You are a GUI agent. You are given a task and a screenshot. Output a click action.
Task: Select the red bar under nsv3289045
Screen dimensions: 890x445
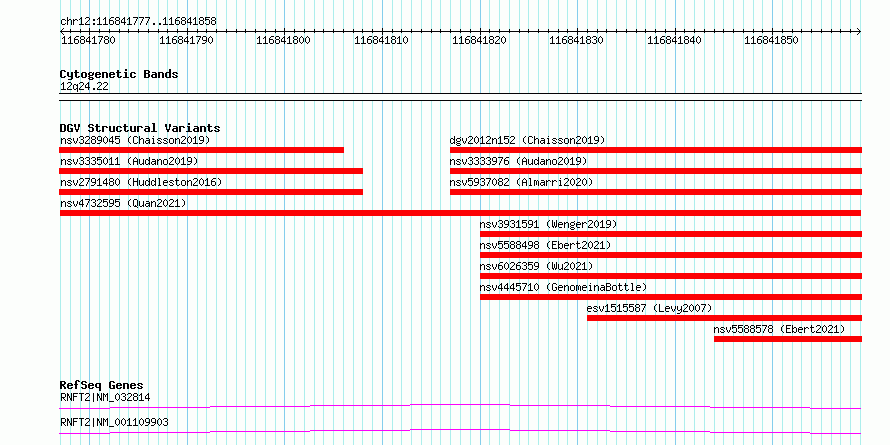pos(201,150)
